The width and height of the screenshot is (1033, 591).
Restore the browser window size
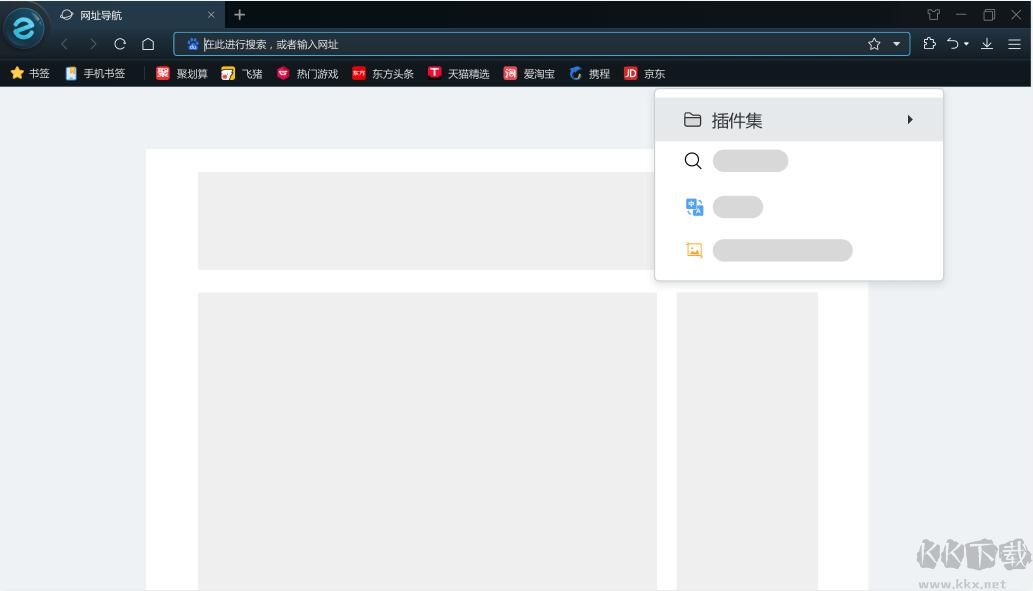click(989, 14)
